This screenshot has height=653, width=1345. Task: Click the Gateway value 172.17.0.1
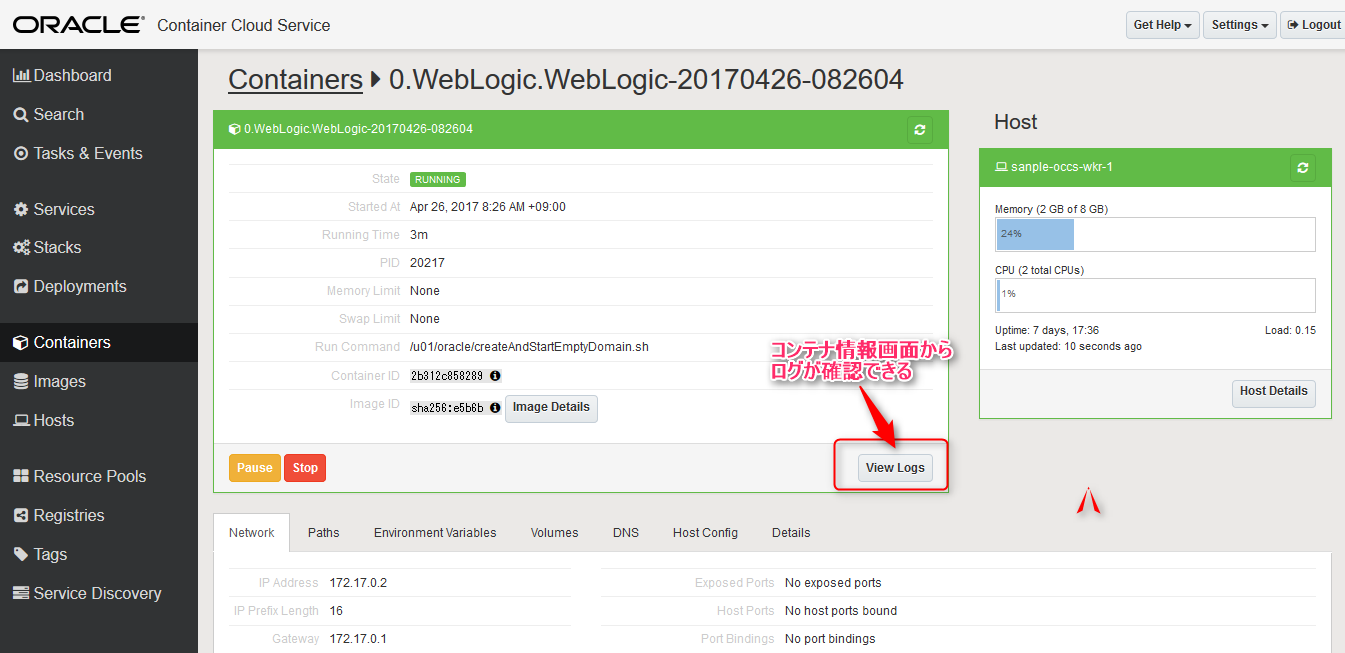click(x=357, y=639)
